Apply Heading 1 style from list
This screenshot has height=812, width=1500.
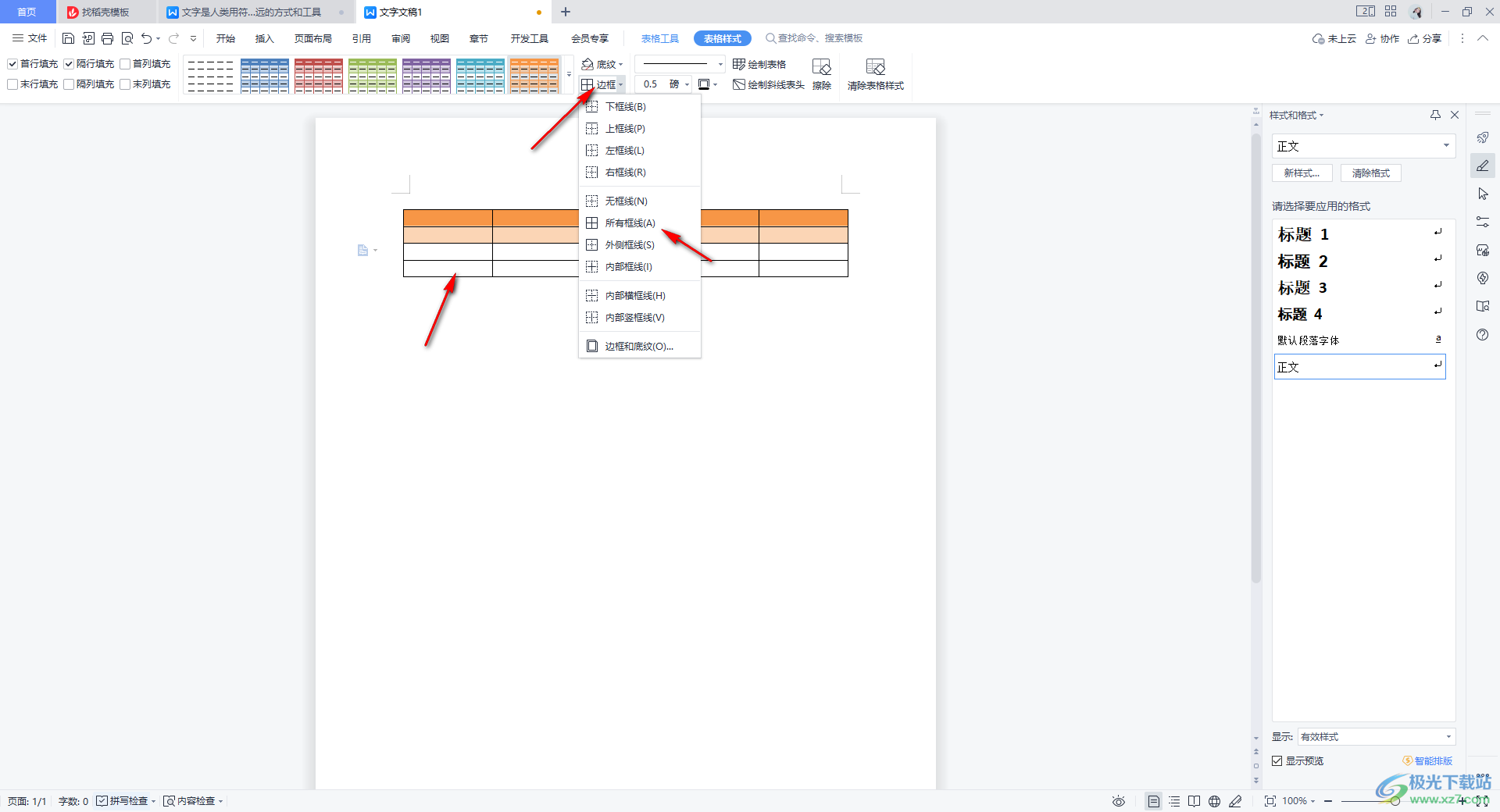click(x=1360, y=234)
